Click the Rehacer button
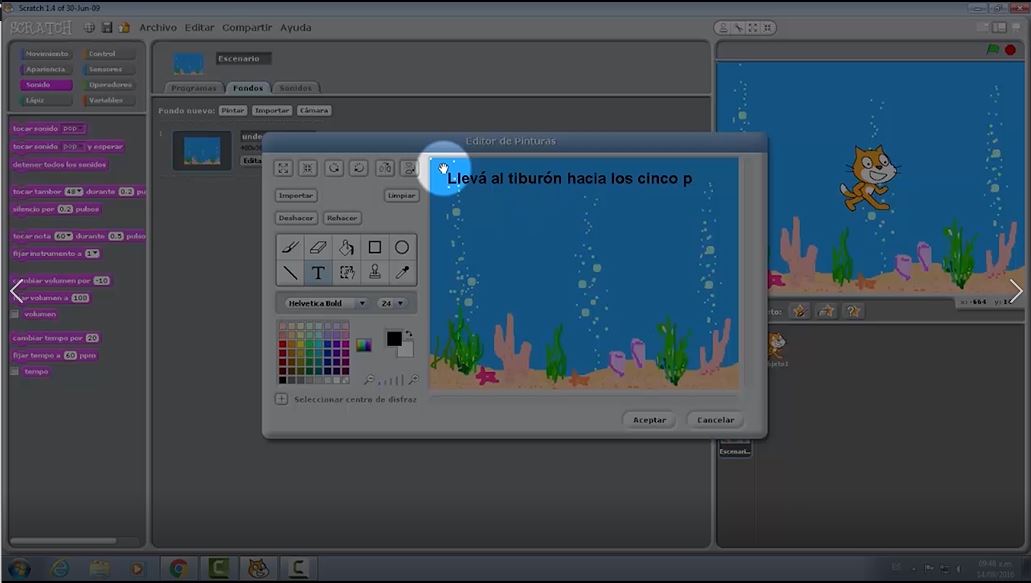The image size is (1031, 583). [x=342, y=218]
